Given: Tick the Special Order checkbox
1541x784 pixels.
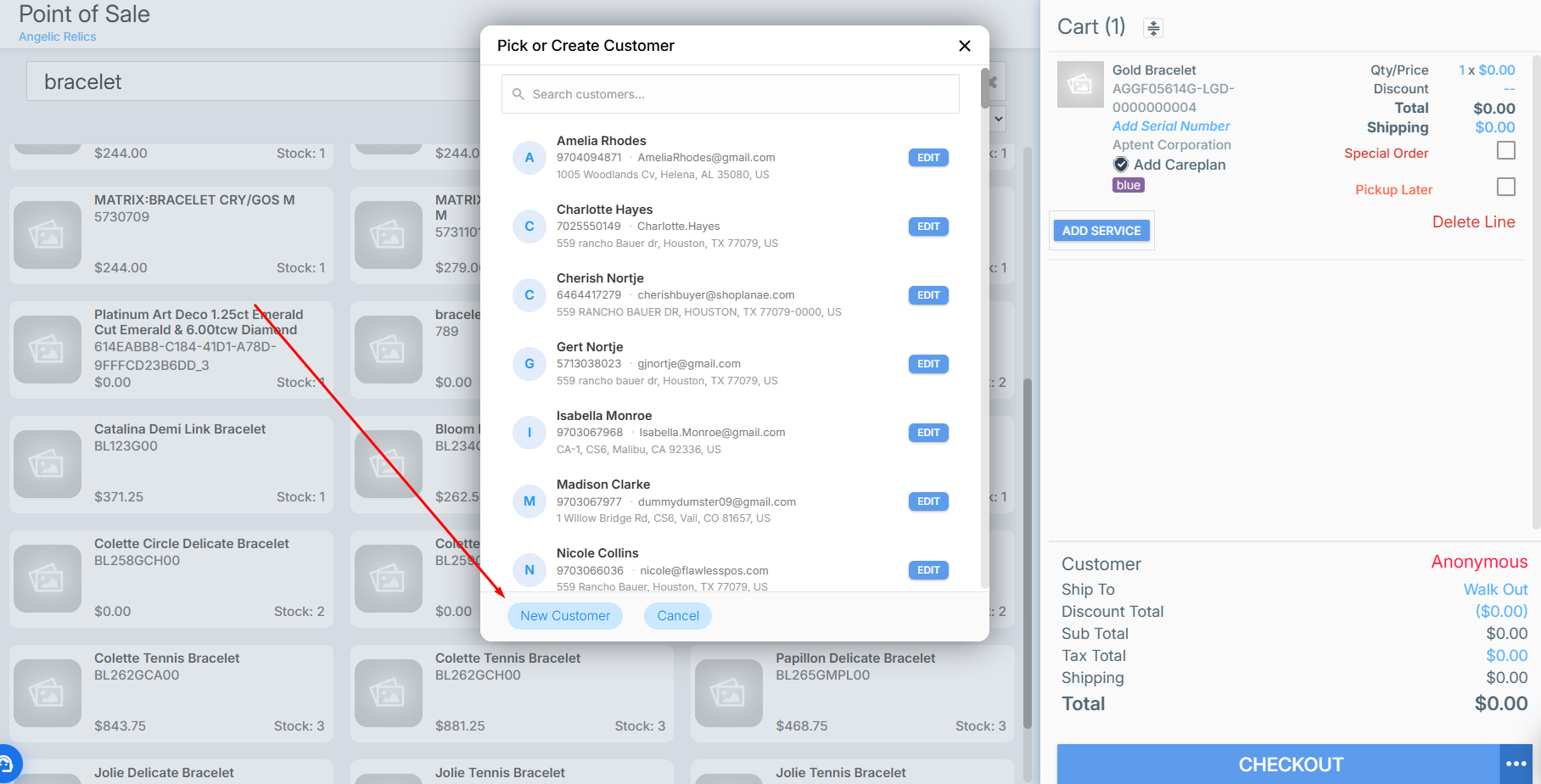Looking at the screenshot, I should (x=1506, y=150).
